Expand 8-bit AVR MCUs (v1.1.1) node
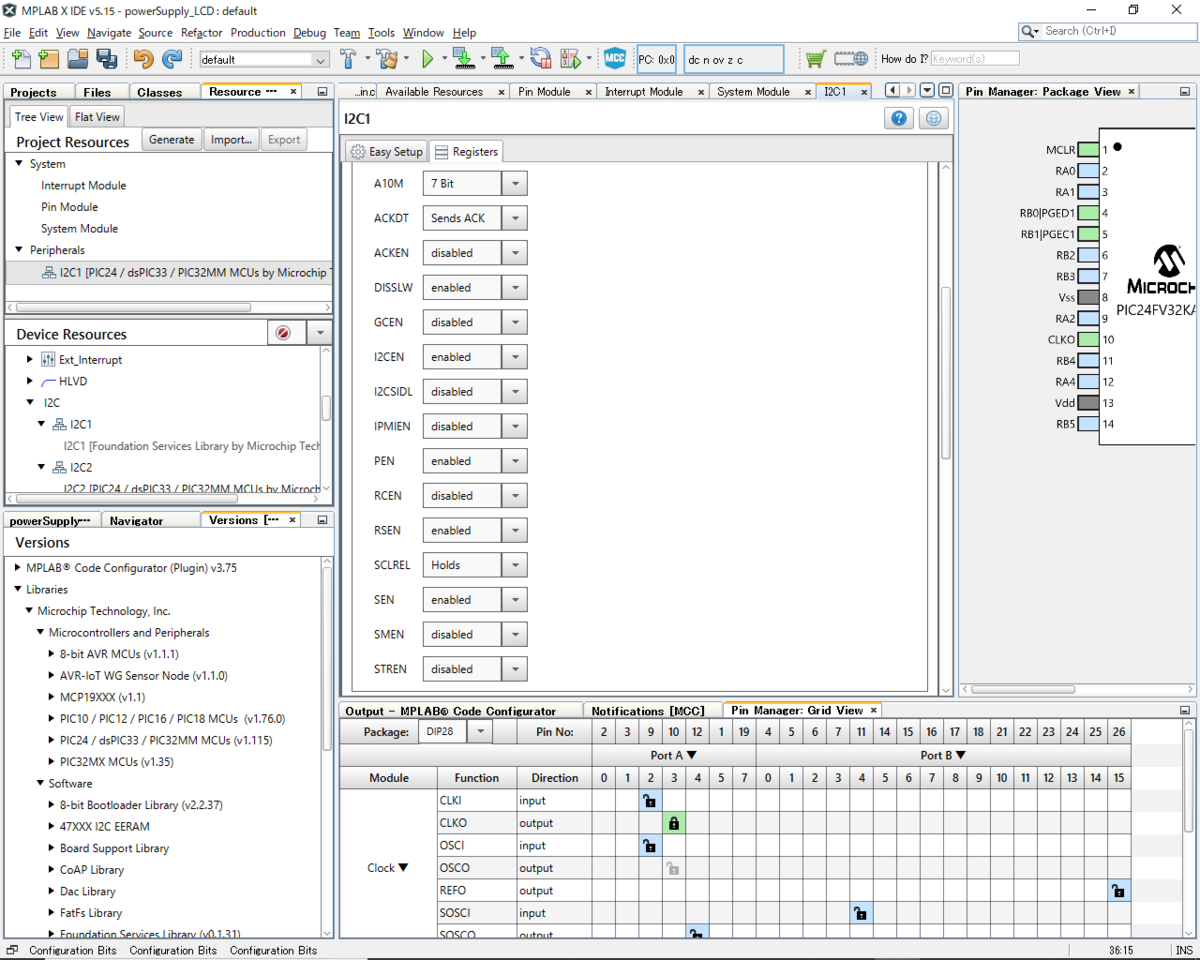The width and height of the screenshot is (1200, 960). (51, 654)
